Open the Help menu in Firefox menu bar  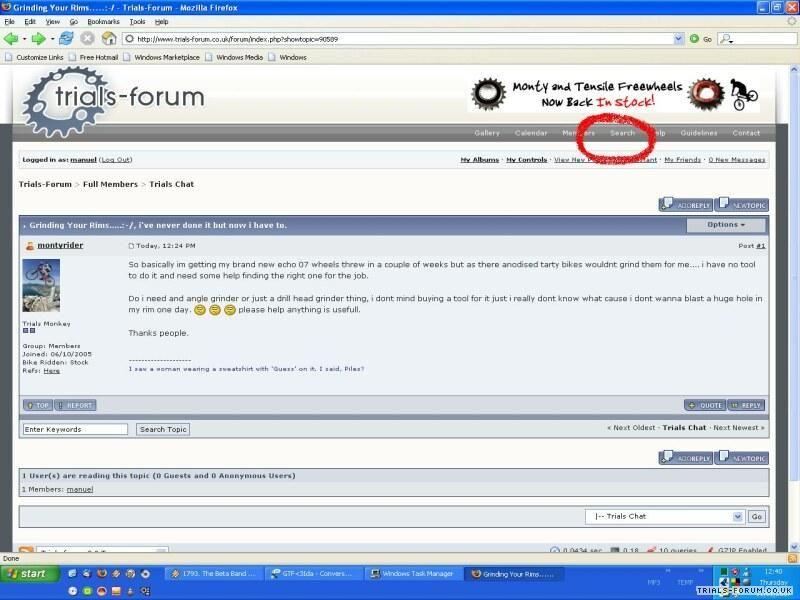coord(161,21)
